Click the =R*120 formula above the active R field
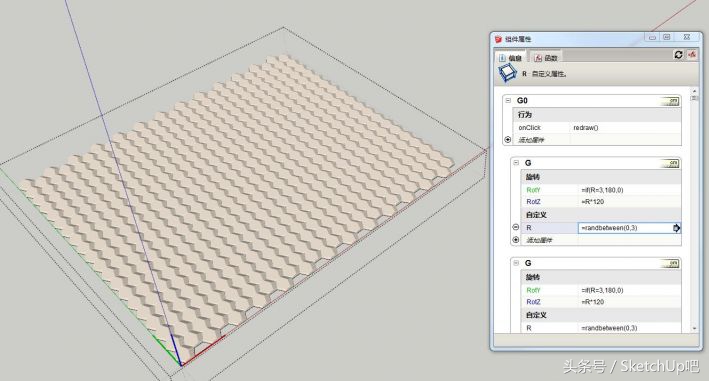 tap(592, 202)
